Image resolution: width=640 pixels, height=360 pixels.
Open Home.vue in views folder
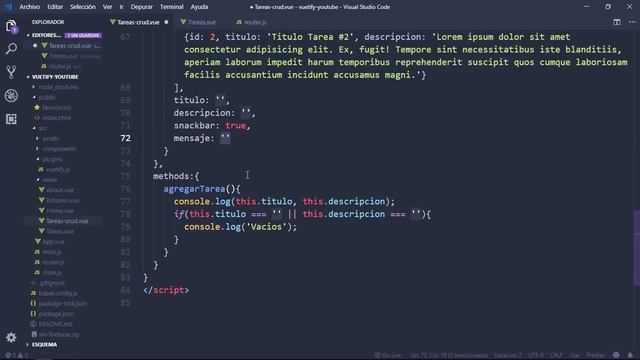click(60, 211)
